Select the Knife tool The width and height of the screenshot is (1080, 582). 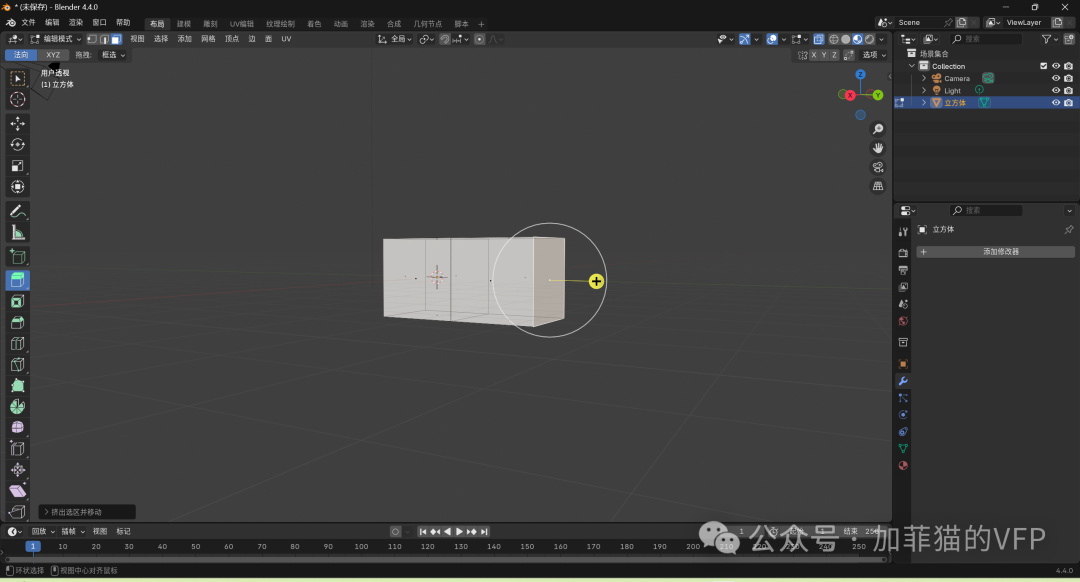pos(17,364)
